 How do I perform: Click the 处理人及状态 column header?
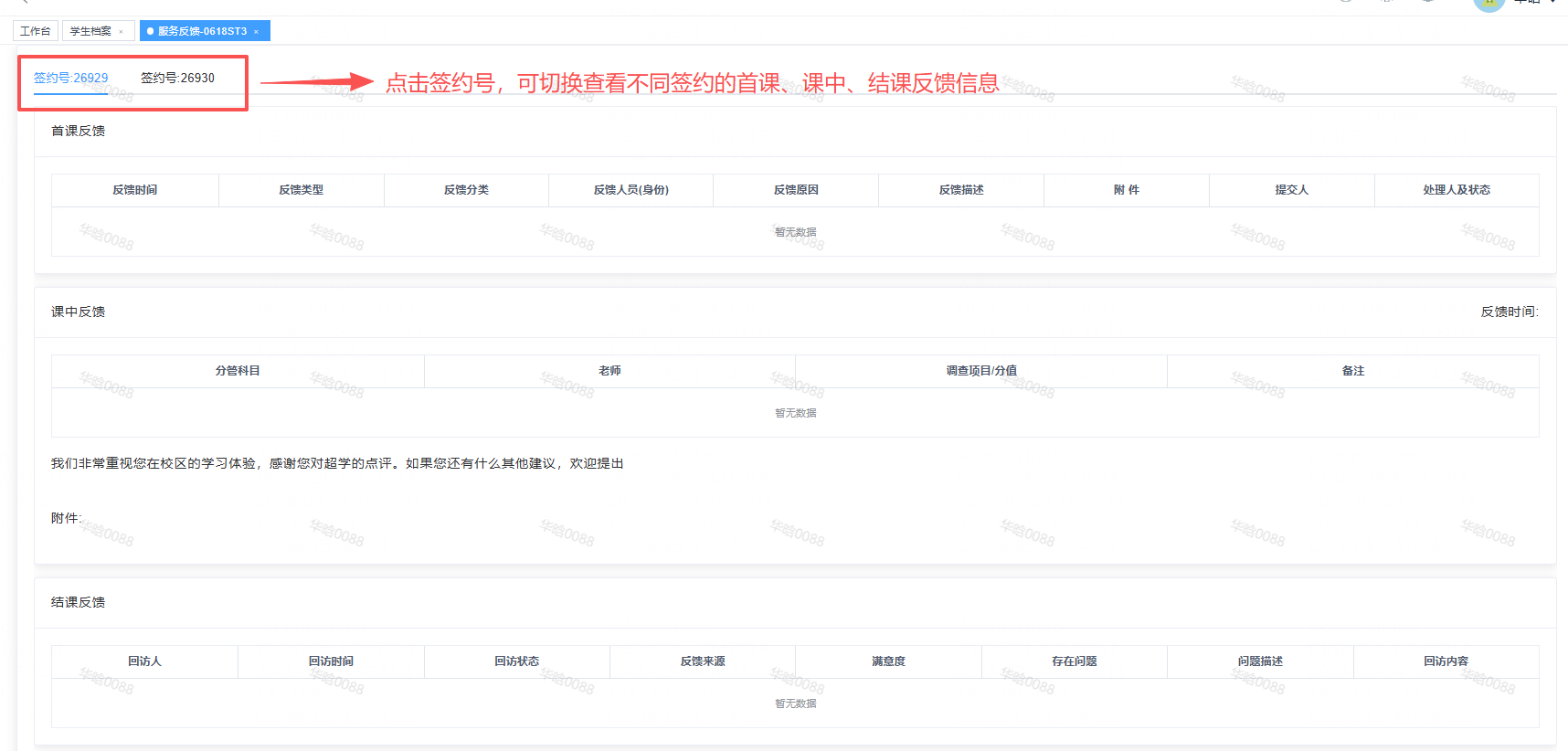point(1456,190)
